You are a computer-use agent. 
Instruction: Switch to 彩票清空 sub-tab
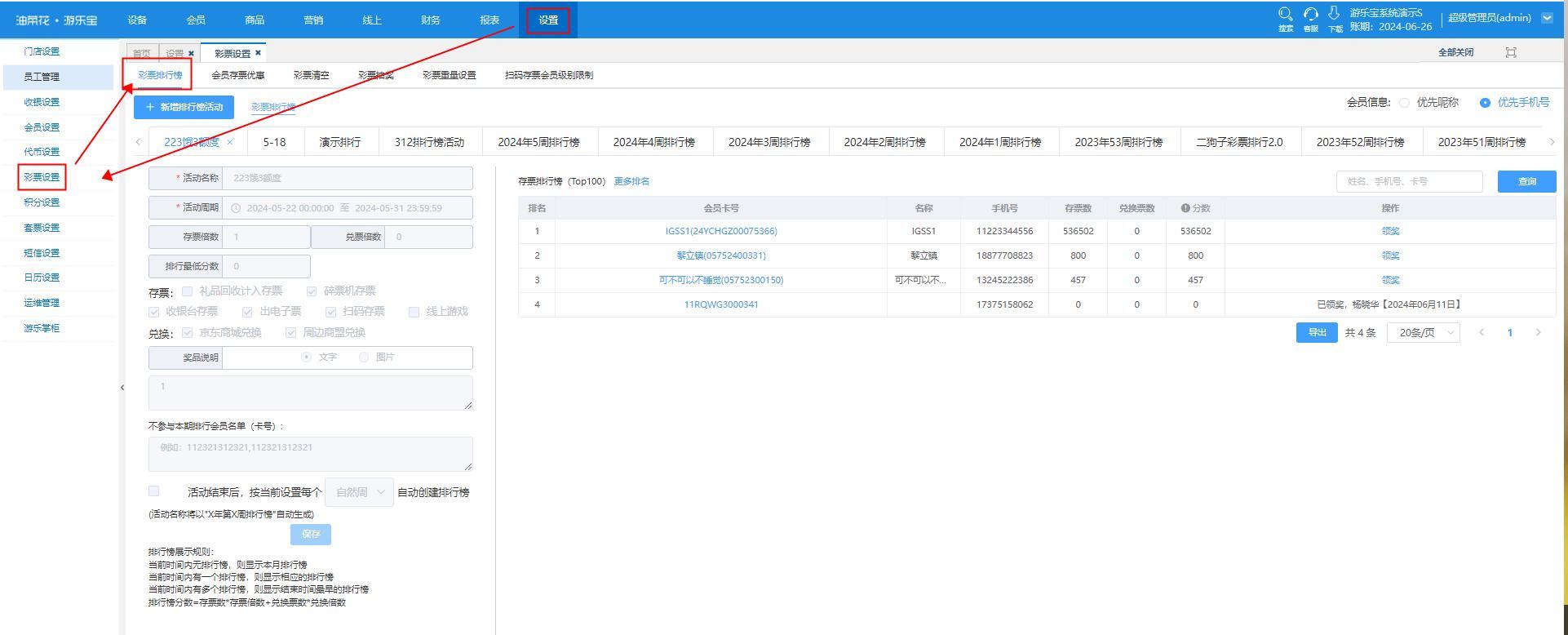coord(312,75)
